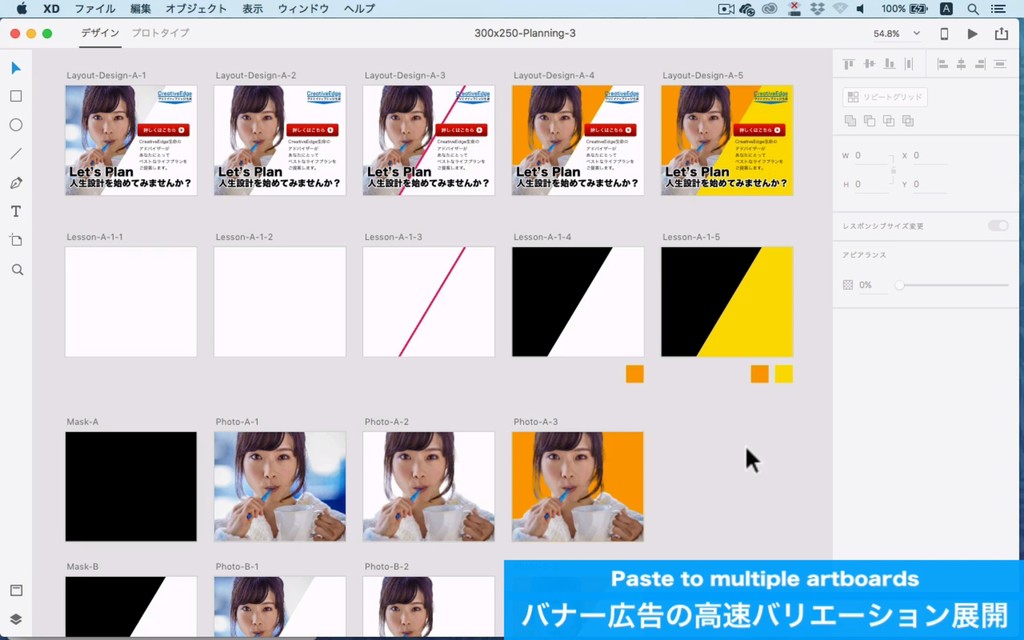The width and height of the screenshot is (1024, 640).
Task: Align selection to top edges
Action: 849,64
